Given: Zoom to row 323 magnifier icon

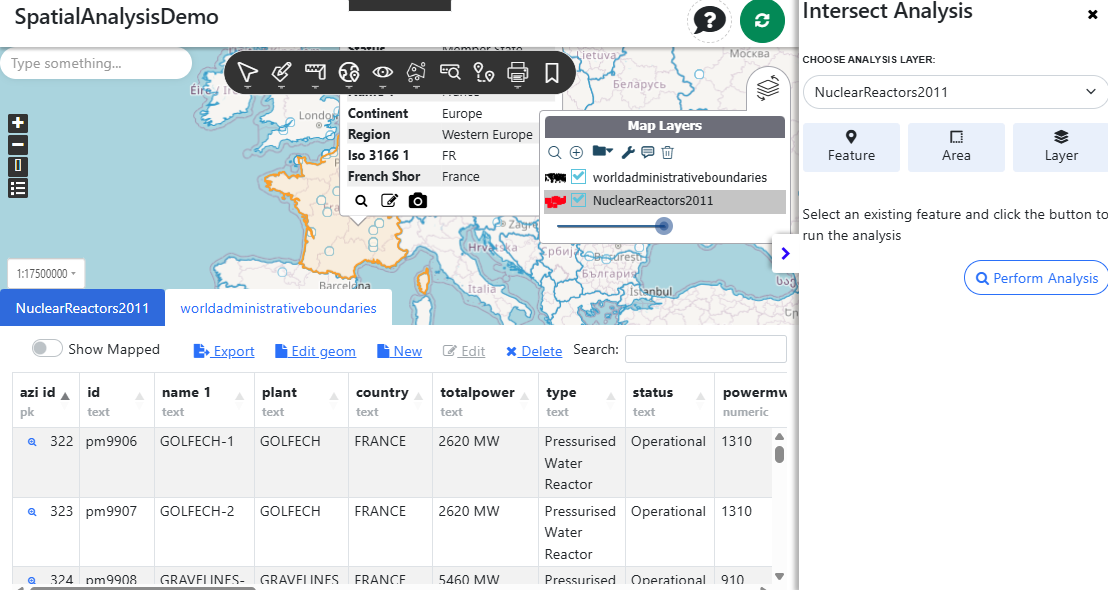Looking at the screenshot, I should 32,512.
